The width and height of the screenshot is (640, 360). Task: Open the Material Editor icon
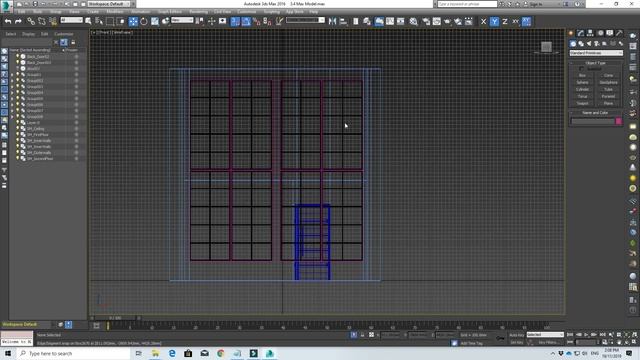[413, 21]
